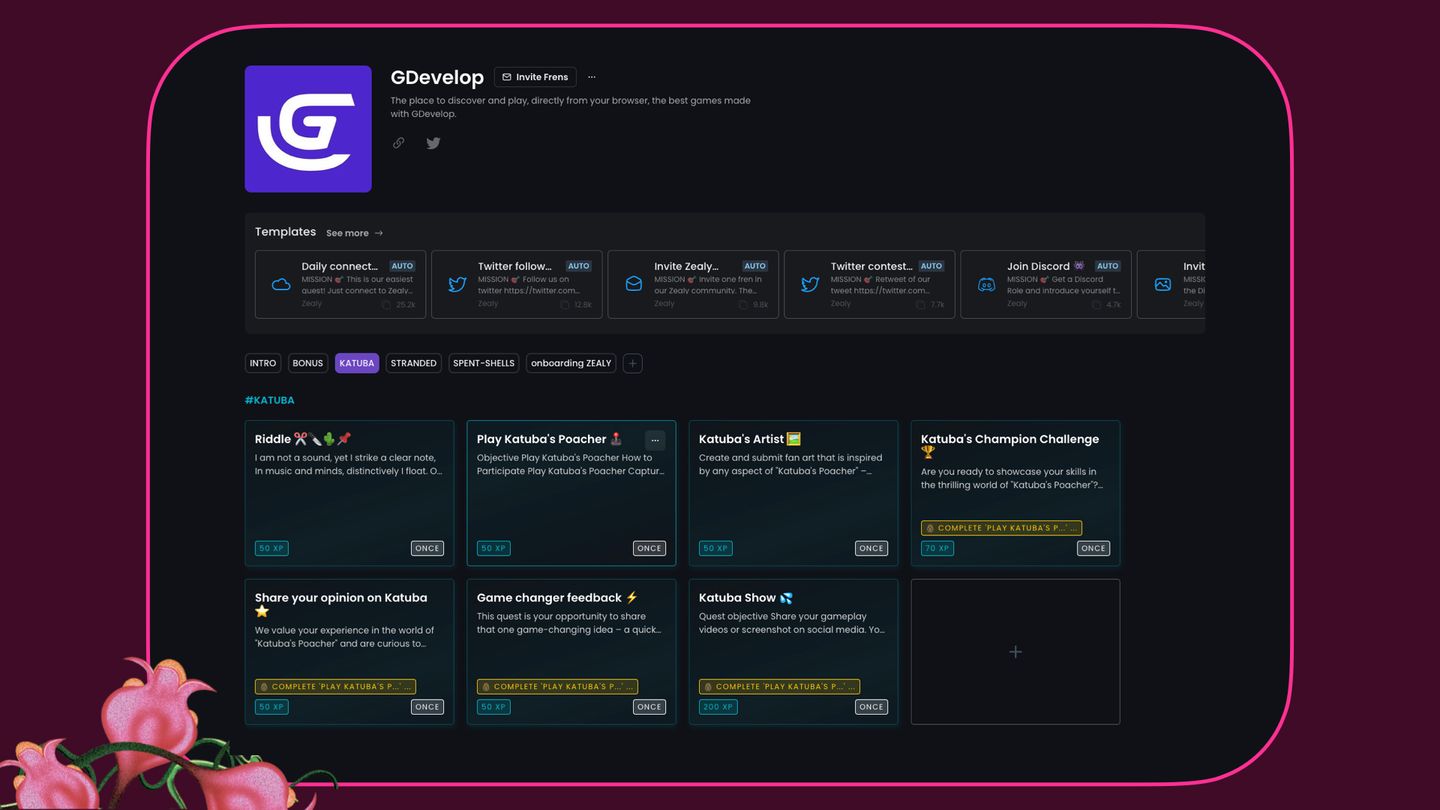Image resolution: width=1440 pixels, height=810 pixels.
Task: Open the Play Katuba's Poacher quest title
Action: (x=550, y=439)
